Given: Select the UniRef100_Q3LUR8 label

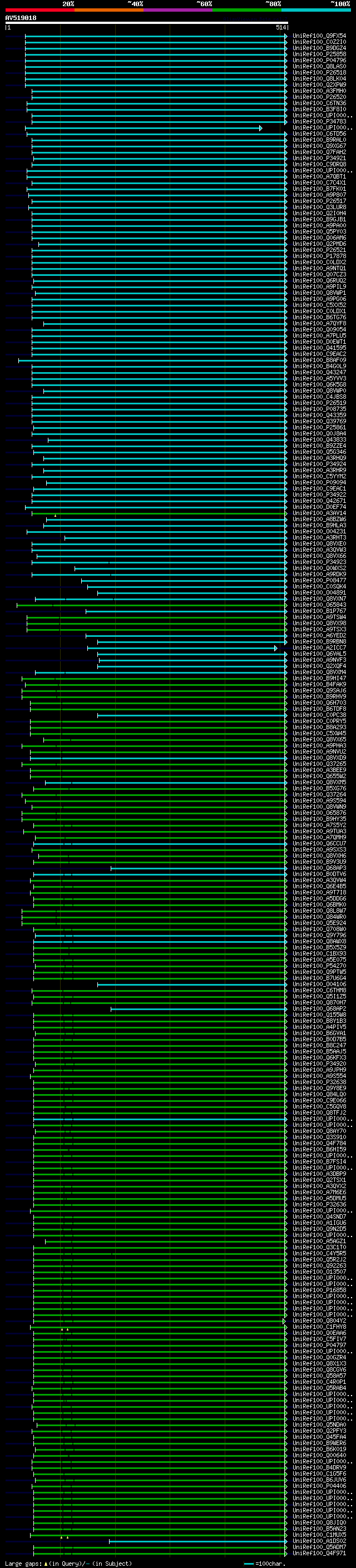Looking at the screenshot, I should (x=319, y=207).
